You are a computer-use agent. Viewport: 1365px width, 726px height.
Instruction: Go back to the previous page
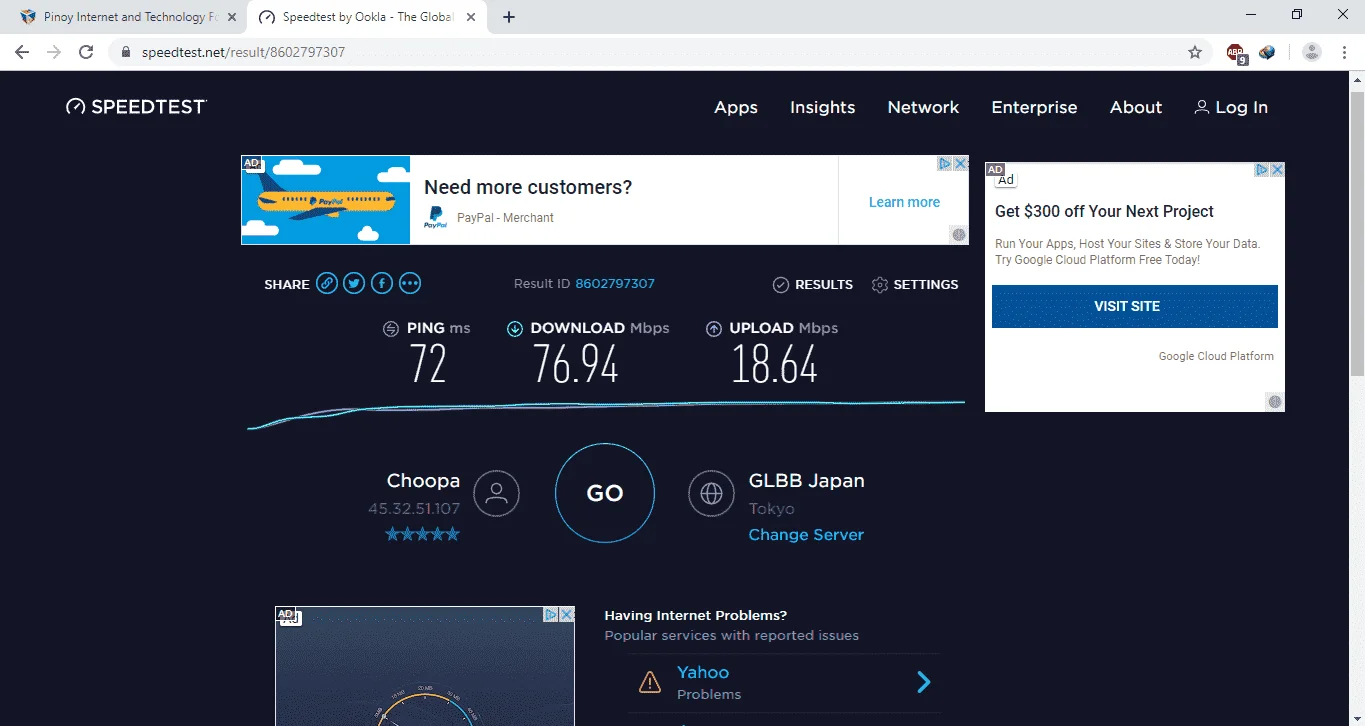pos(22,52)
